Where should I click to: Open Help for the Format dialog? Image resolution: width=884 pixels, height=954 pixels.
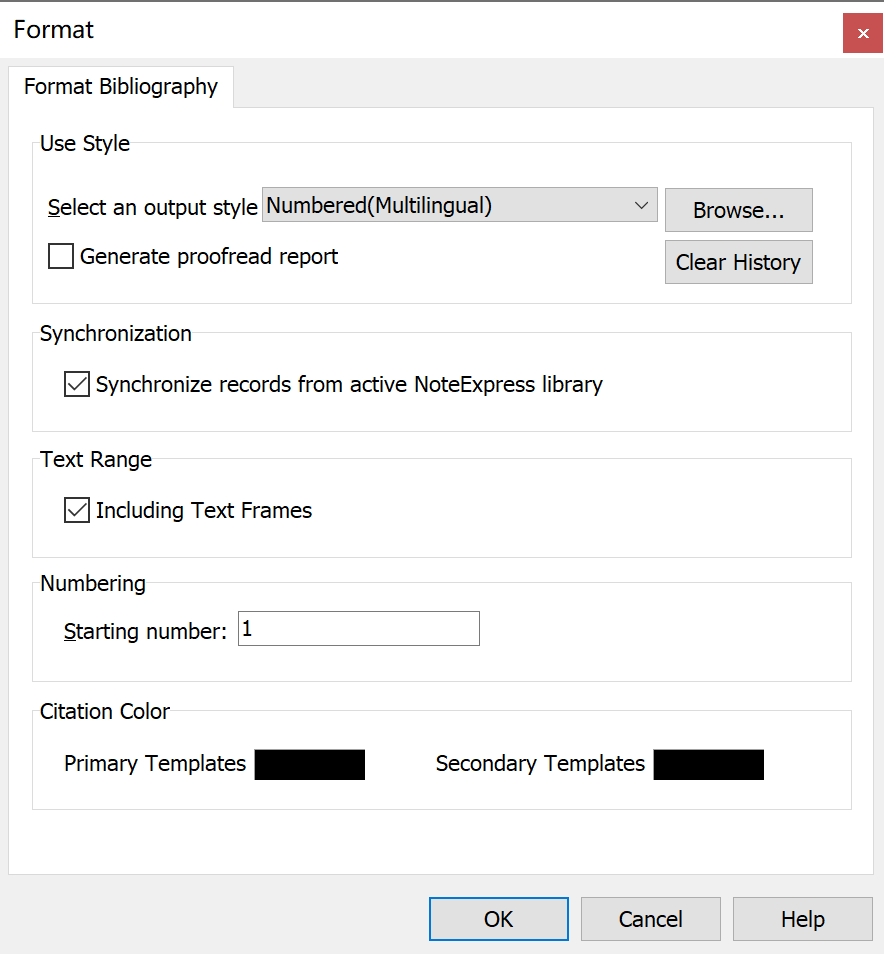[802, 919]
